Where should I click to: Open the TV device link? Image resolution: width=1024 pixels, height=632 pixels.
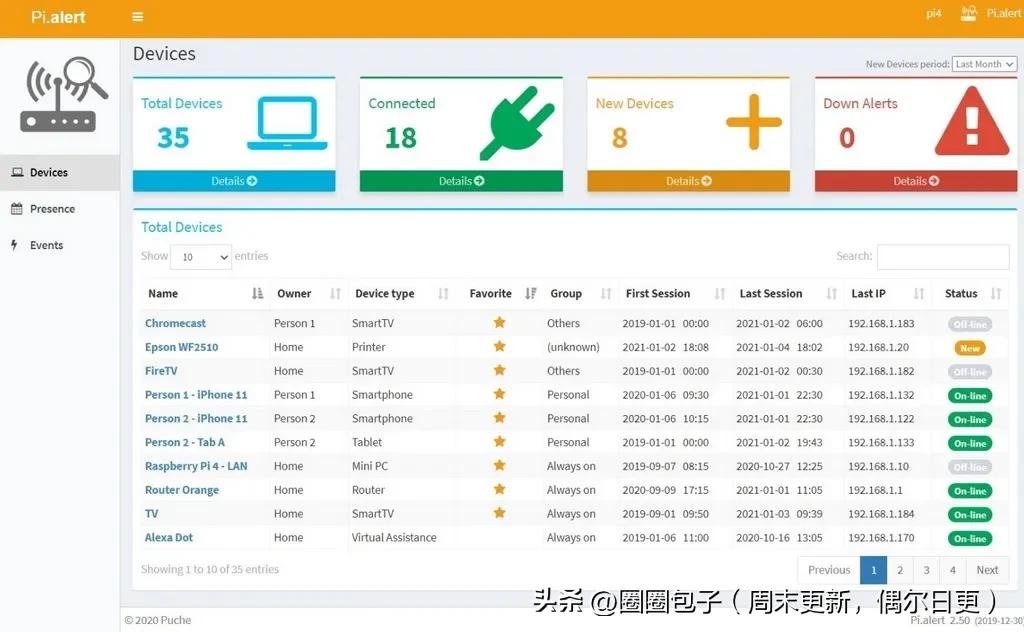tap(152, 514)
